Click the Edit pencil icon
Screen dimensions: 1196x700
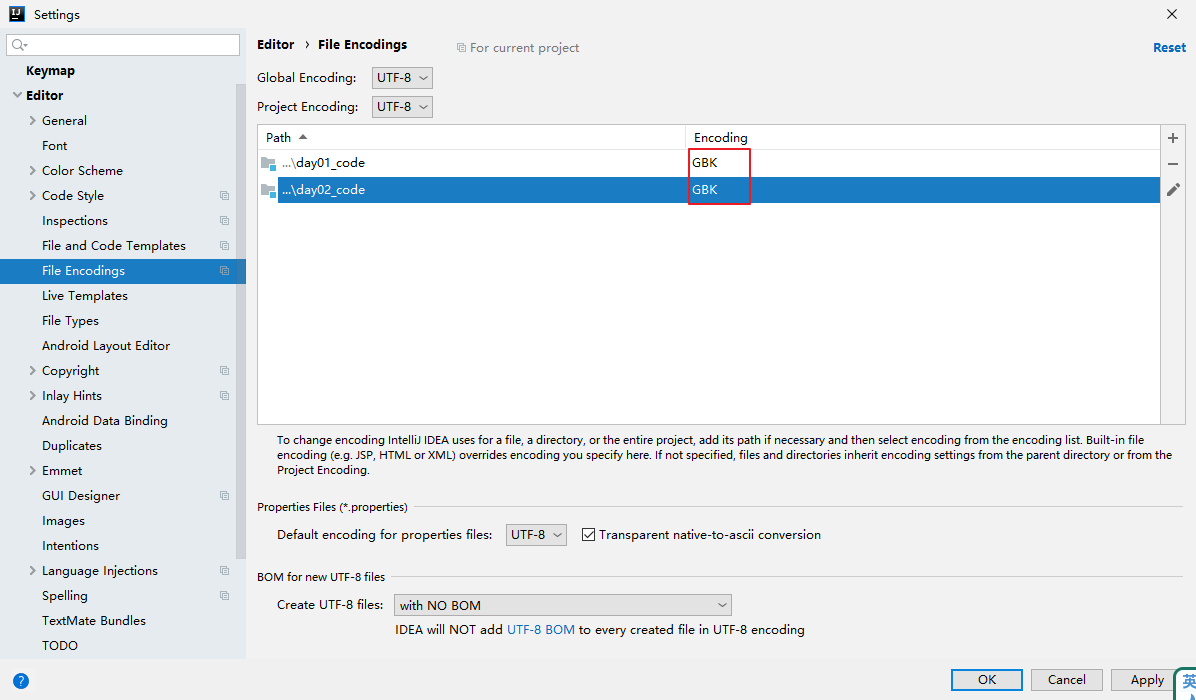tap(1173, 190)
